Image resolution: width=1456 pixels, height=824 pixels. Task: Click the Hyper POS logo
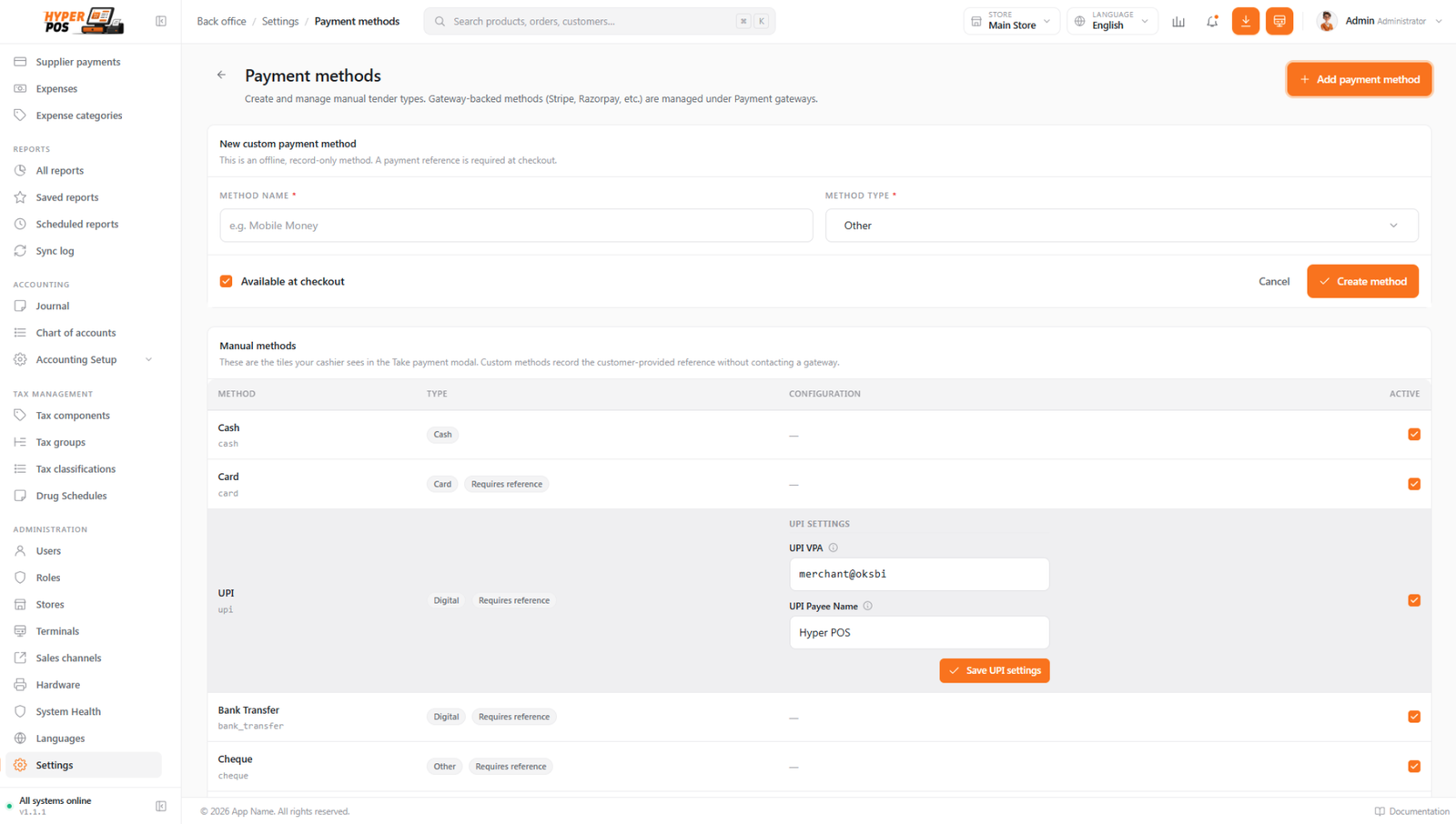(x=83, y=21)
